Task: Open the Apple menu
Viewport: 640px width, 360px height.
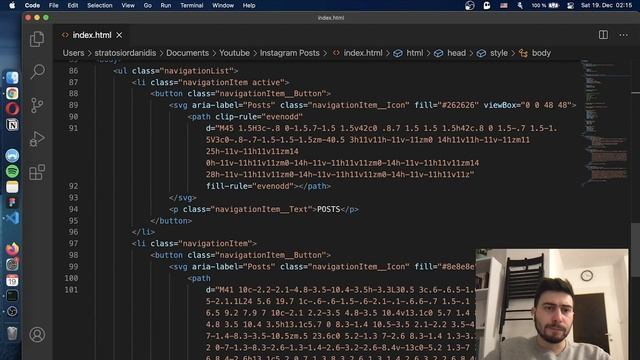Action: pos(12,5)
